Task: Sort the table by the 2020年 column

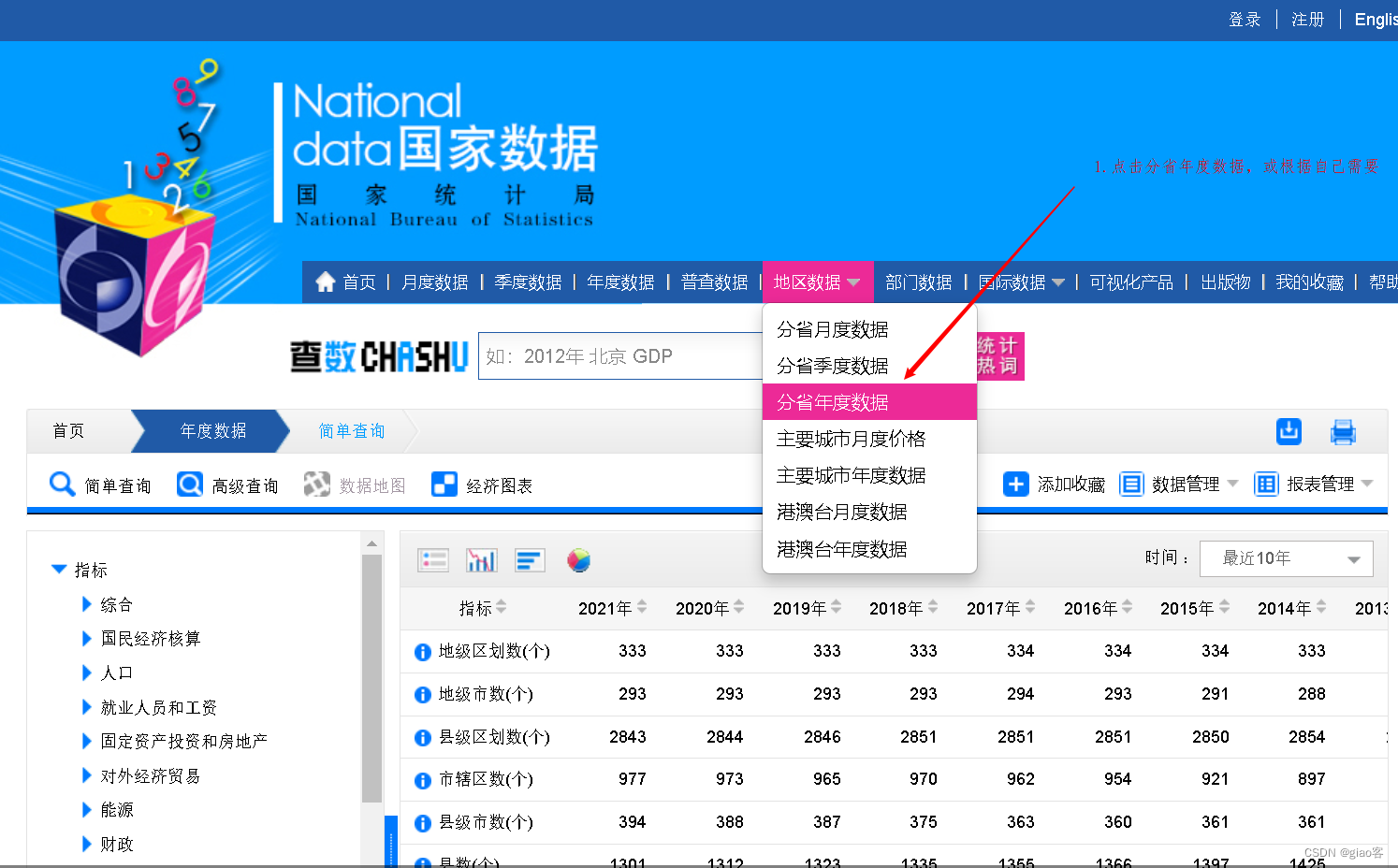Action: click(739, 607)
